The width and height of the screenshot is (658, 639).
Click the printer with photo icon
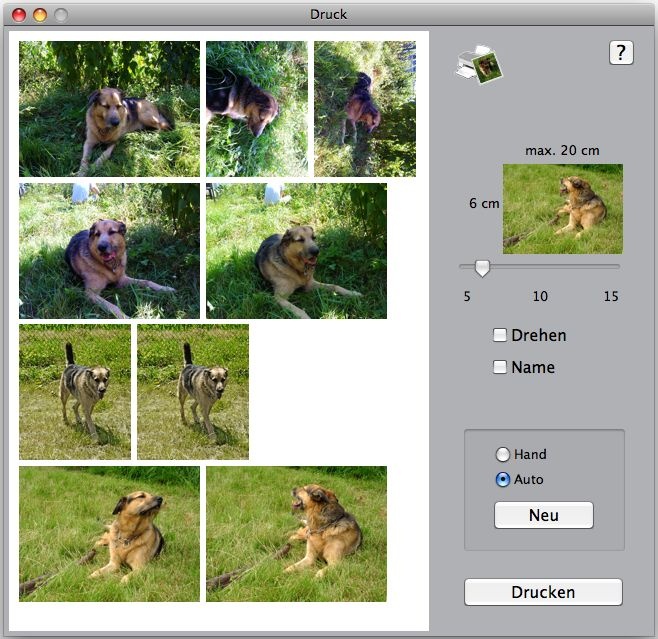pyautogui.click(x=478, y=65)
